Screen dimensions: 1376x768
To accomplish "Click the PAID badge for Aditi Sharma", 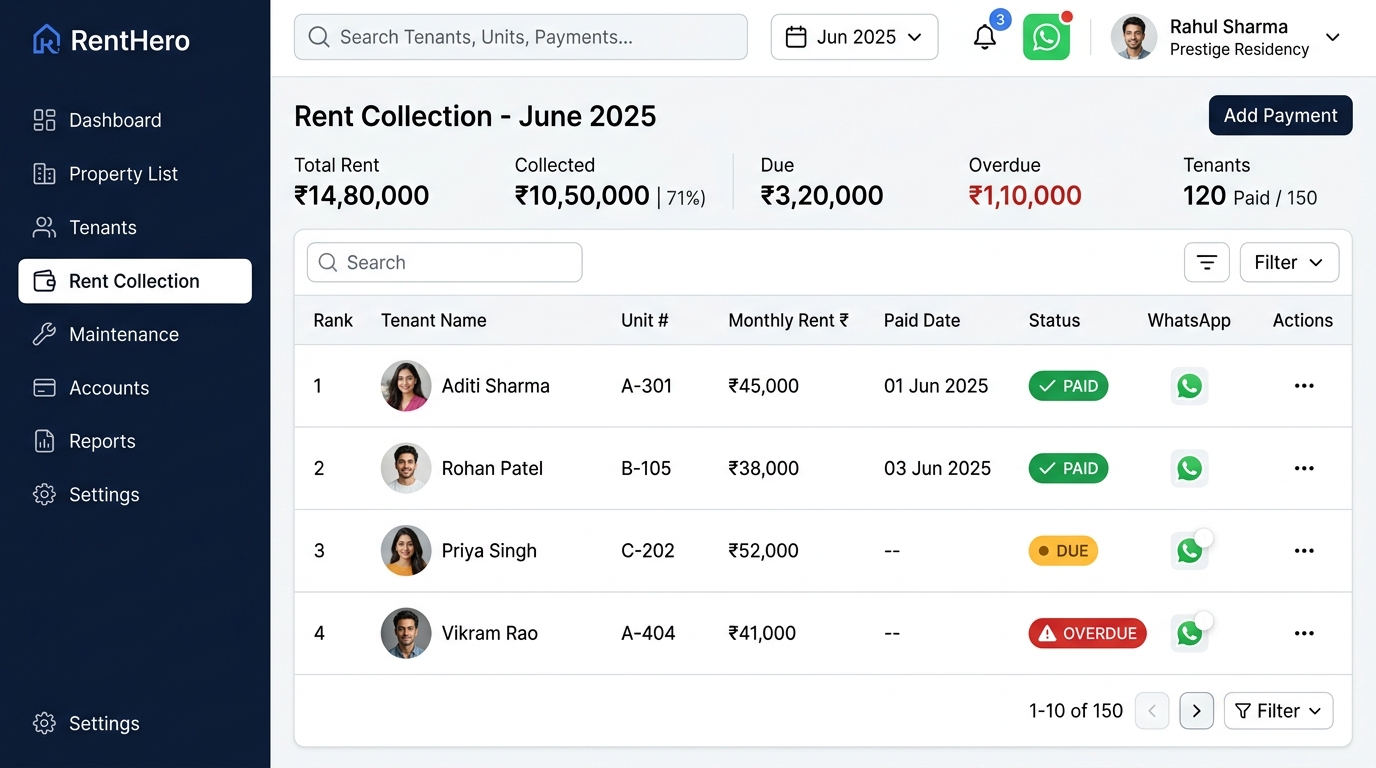I will [1068, 386].
